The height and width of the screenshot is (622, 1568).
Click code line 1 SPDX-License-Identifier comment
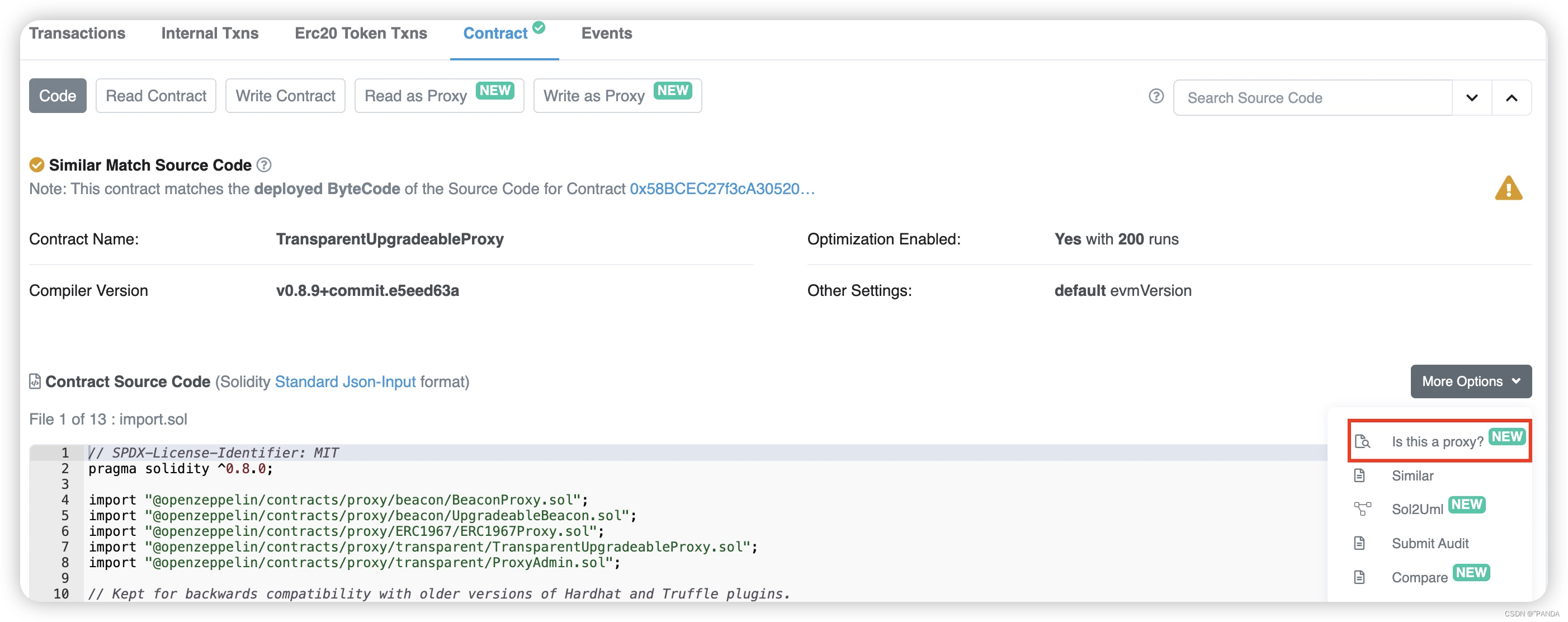coord(213,452)
